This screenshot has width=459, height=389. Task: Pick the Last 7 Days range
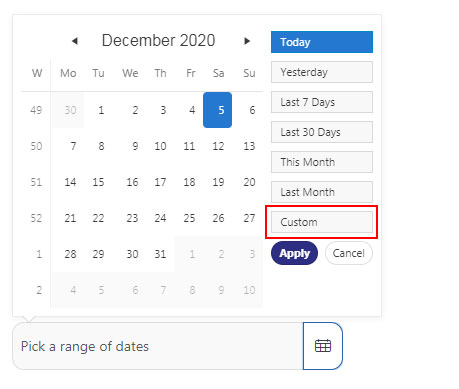[322, 102]
